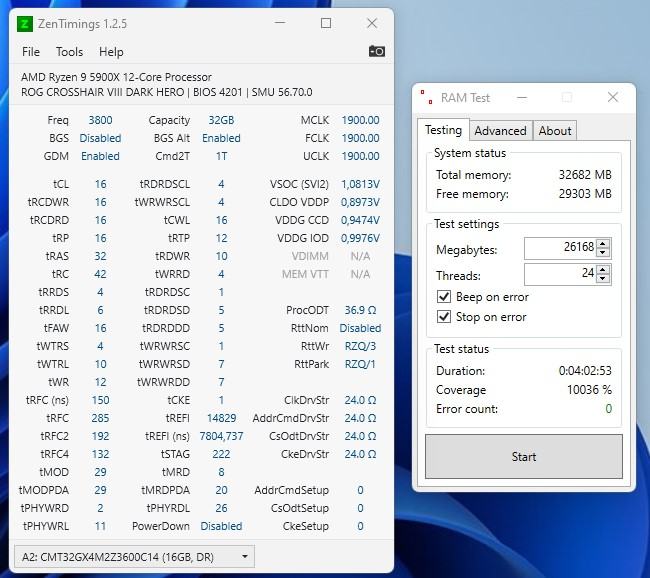Screen dimensions: 650x578
Task: Maximize the ZenTimings window
Action: (x=326, y=23)
